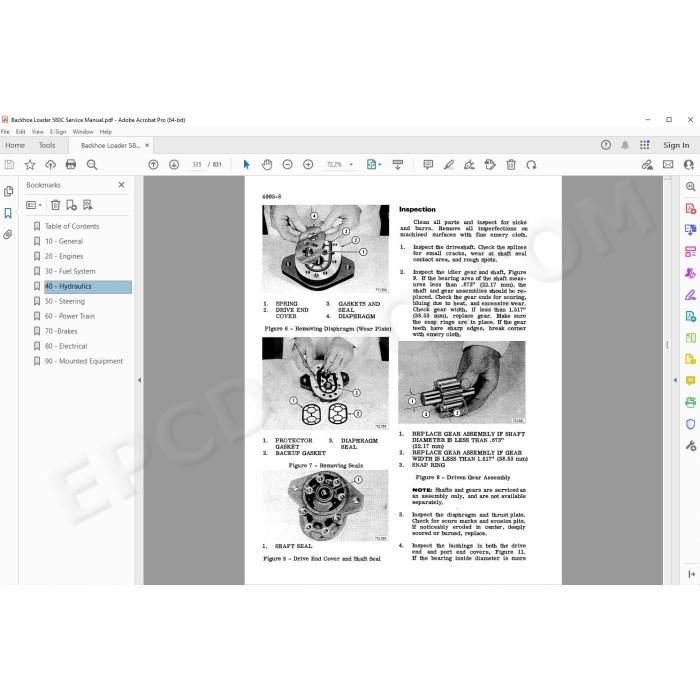Open the Help menu
This screenshot has height=700, width=700.
pos(106,132)
